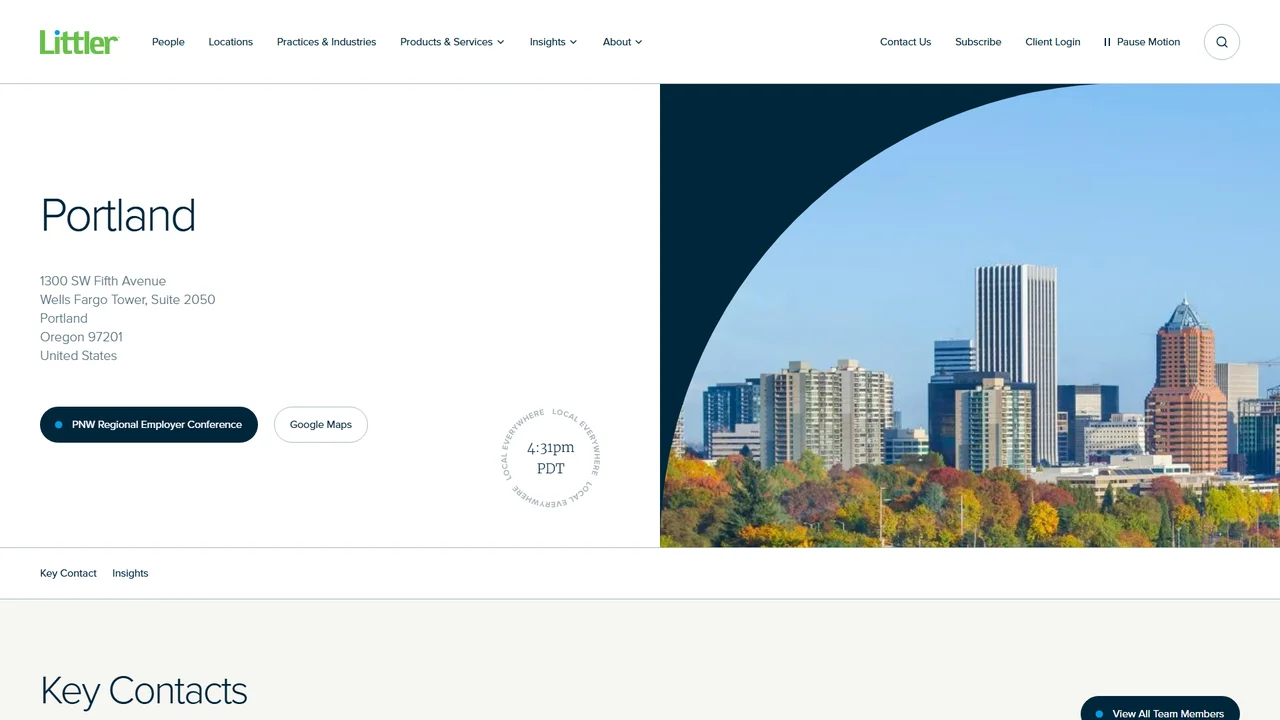Go to Locations in the top navigation
Image resolution: width=1280 pixels, height=720 pixels.
231,42
